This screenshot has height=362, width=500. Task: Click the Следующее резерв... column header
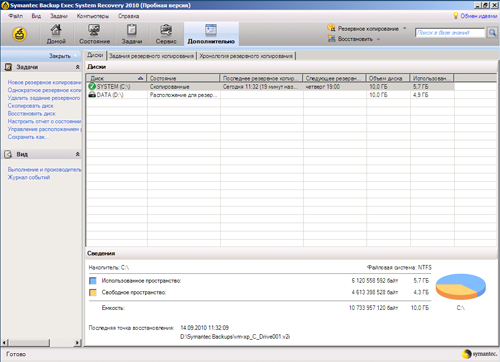coord(334,78)
